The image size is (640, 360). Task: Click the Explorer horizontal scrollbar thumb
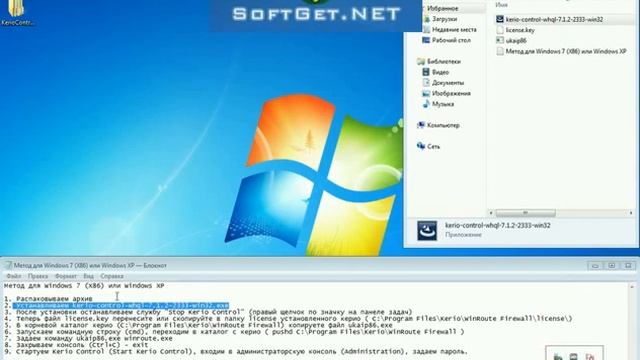coord(525,213)
